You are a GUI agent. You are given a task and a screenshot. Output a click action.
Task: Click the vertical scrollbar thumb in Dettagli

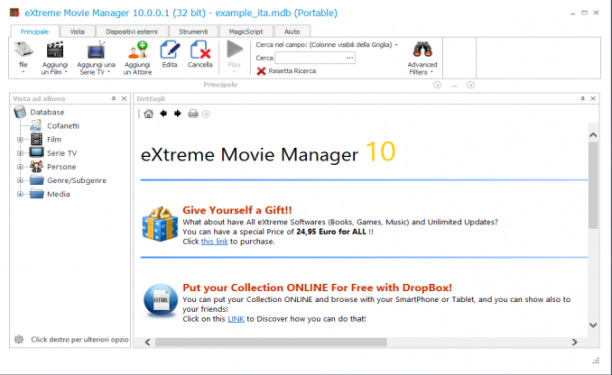pyautogui.click(x=593, y=185)
